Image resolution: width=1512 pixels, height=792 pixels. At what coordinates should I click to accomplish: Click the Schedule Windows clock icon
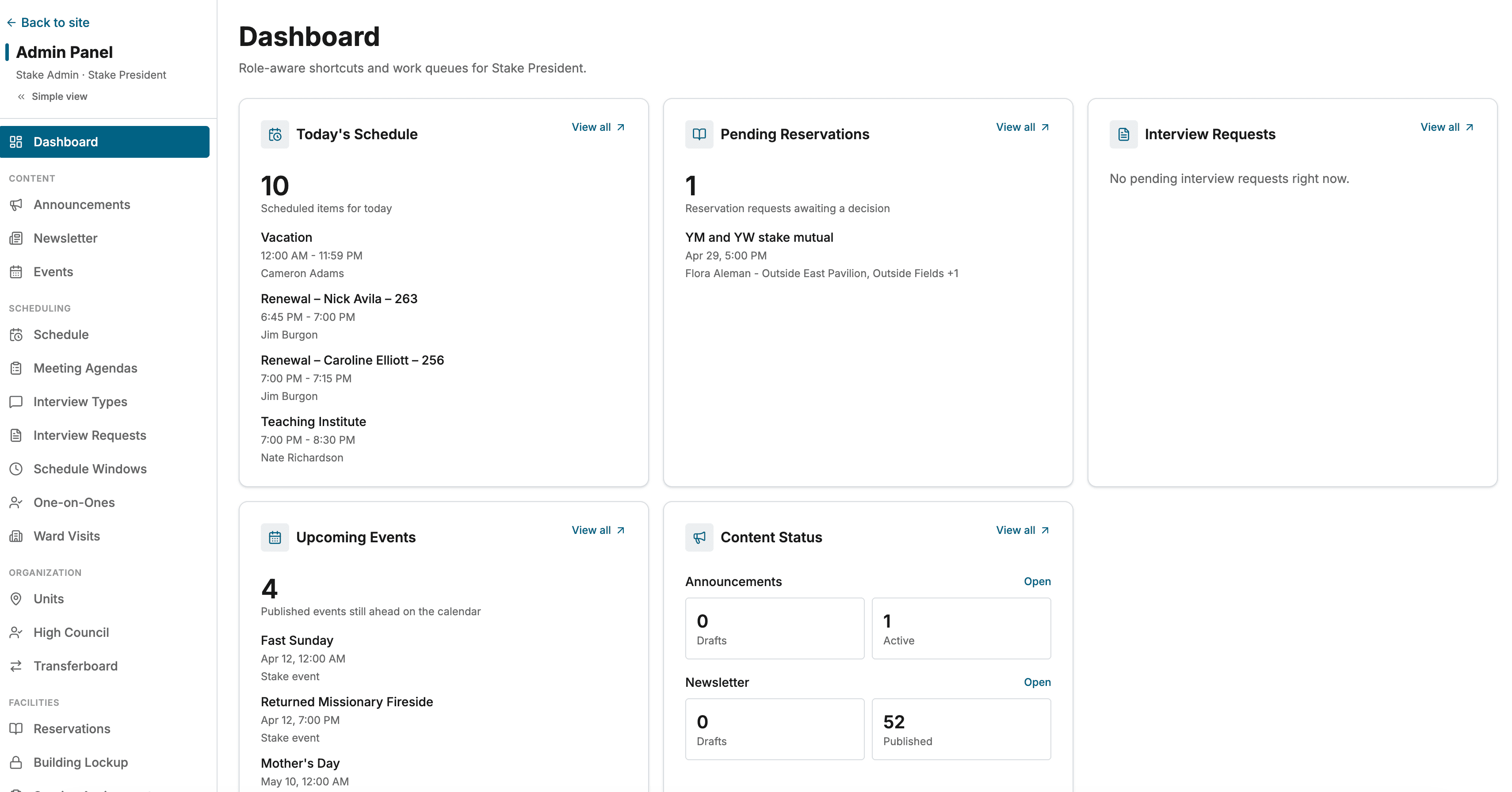click(16, 469)
